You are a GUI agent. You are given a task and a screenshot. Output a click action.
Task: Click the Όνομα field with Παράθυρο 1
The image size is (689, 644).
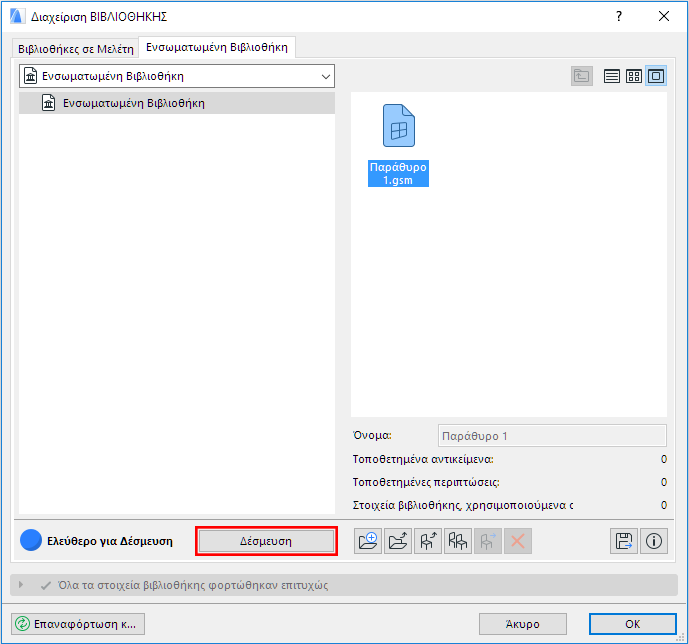coord(552,436)
